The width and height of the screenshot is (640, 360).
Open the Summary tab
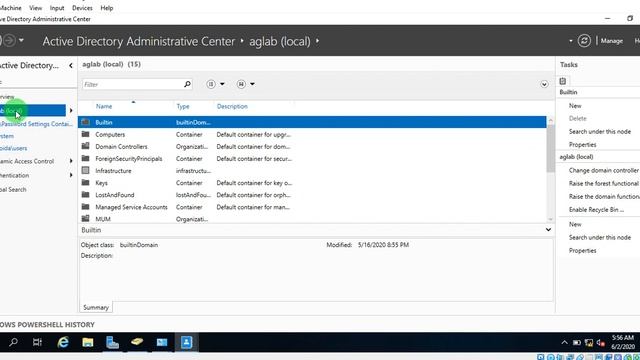pos(96,307)
